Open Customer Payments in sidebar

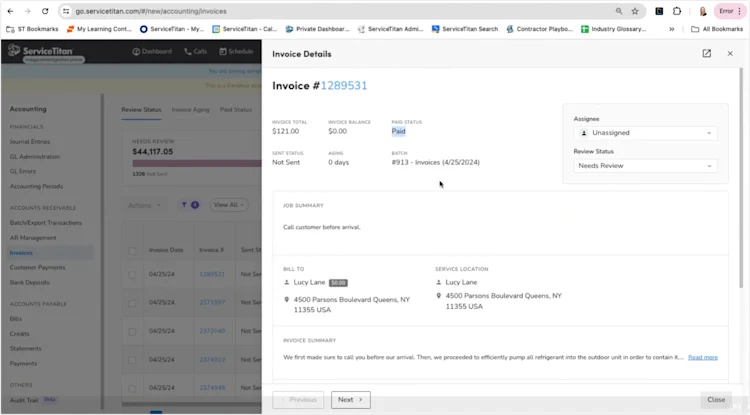[x=37, y=267]
